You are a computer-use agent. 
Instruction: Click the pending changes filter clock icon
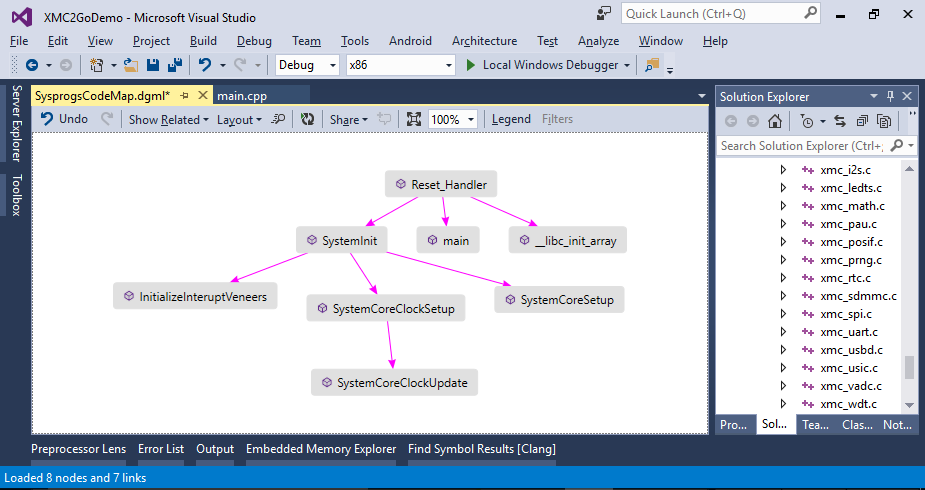point(806,121)
